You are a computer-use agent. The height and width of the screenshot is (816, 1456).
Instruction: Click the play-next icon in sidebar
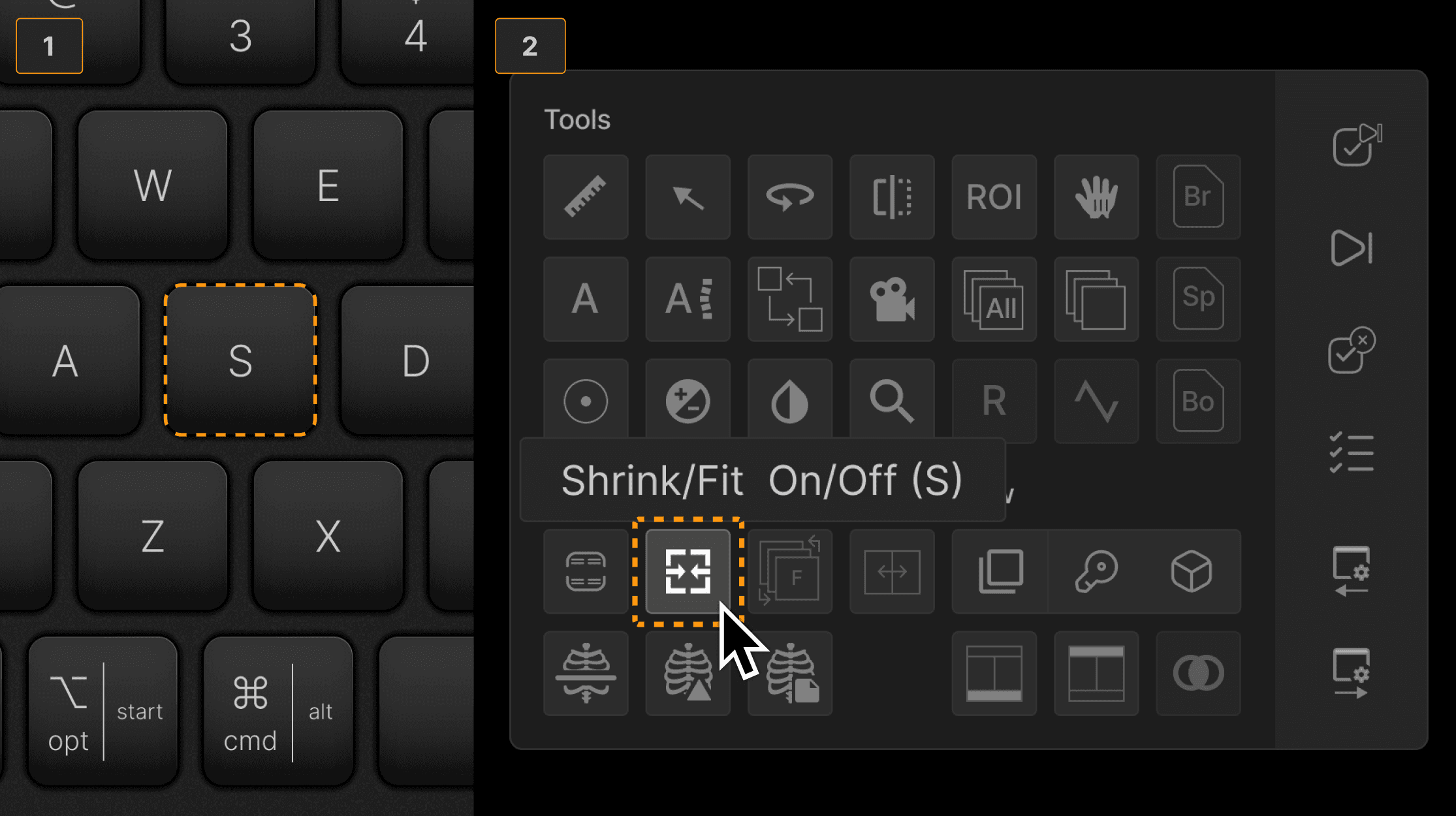pos(1352,248)
